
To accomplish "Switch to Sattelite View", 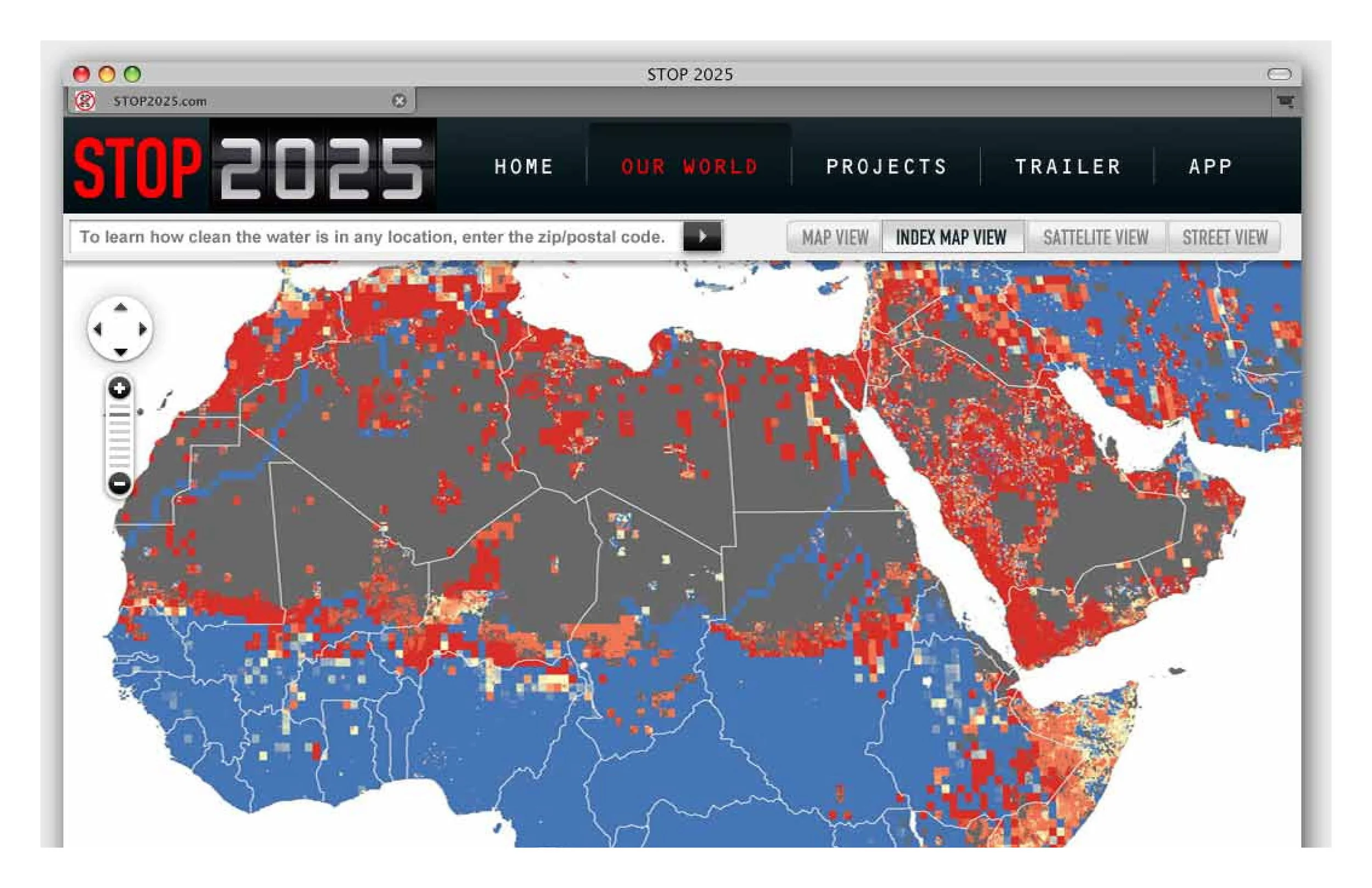I will [x=1096, y=237].
